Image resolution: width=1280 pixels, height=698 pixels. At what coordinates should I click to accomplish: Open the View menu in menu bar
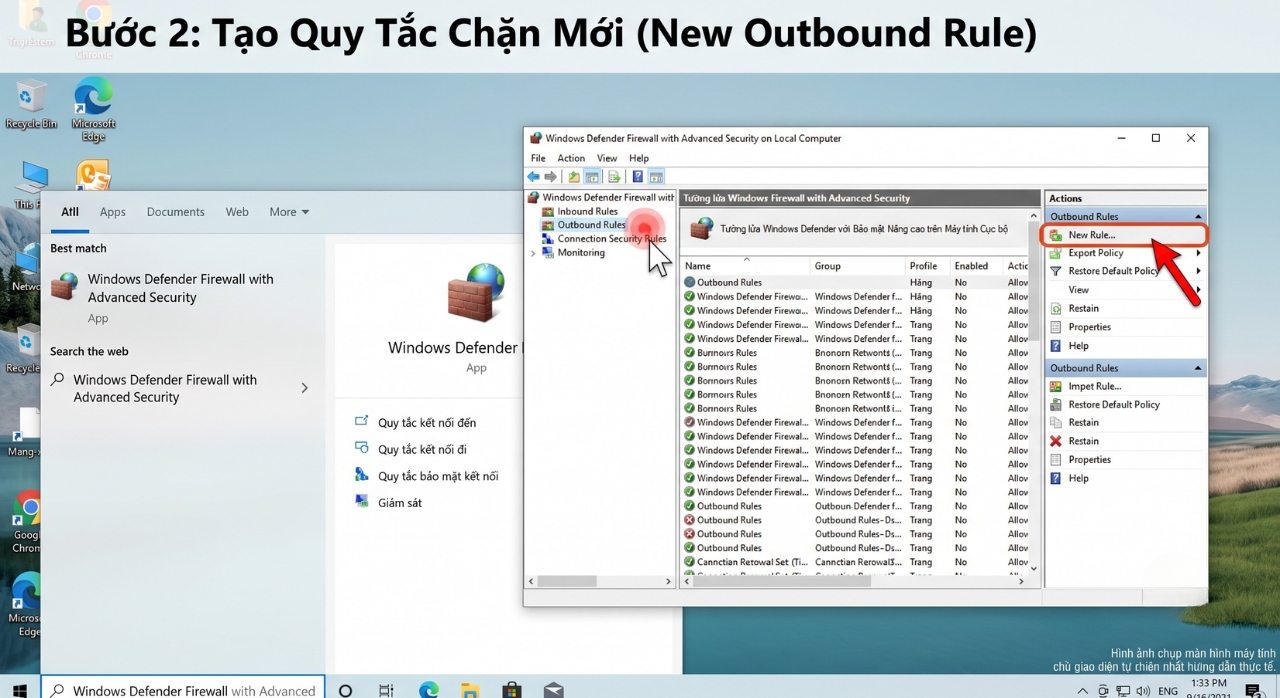(607, 158)
